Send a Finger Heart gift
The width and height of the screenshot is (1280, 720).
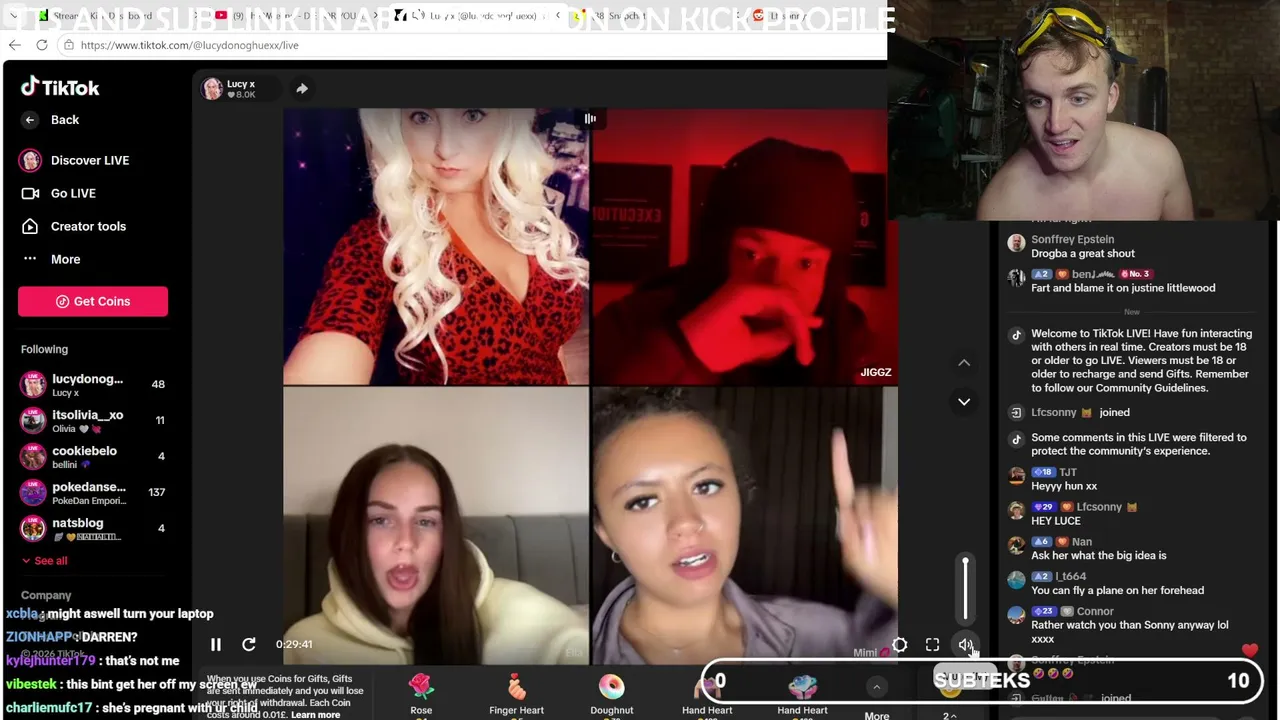click(516, 695)
